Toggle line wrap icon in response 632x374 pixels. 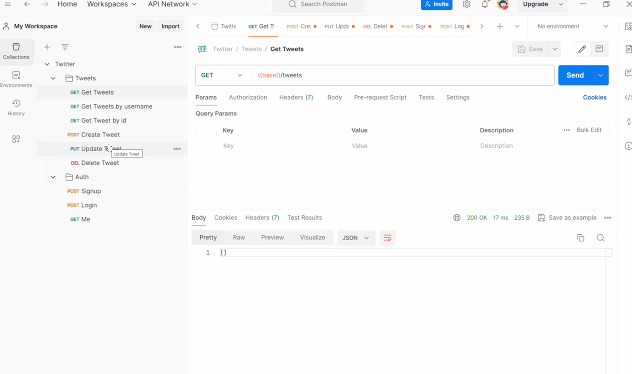tap(387, 238)
